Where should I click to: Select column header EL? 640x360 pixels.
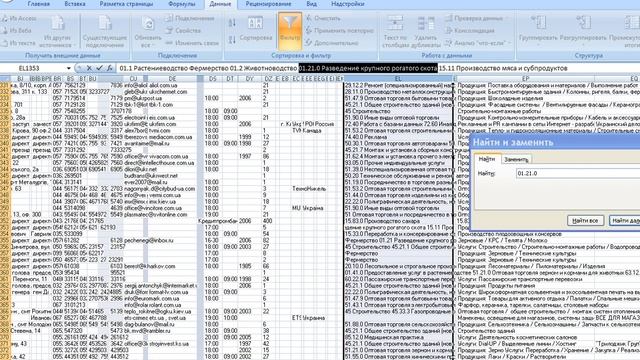(398, 78)
